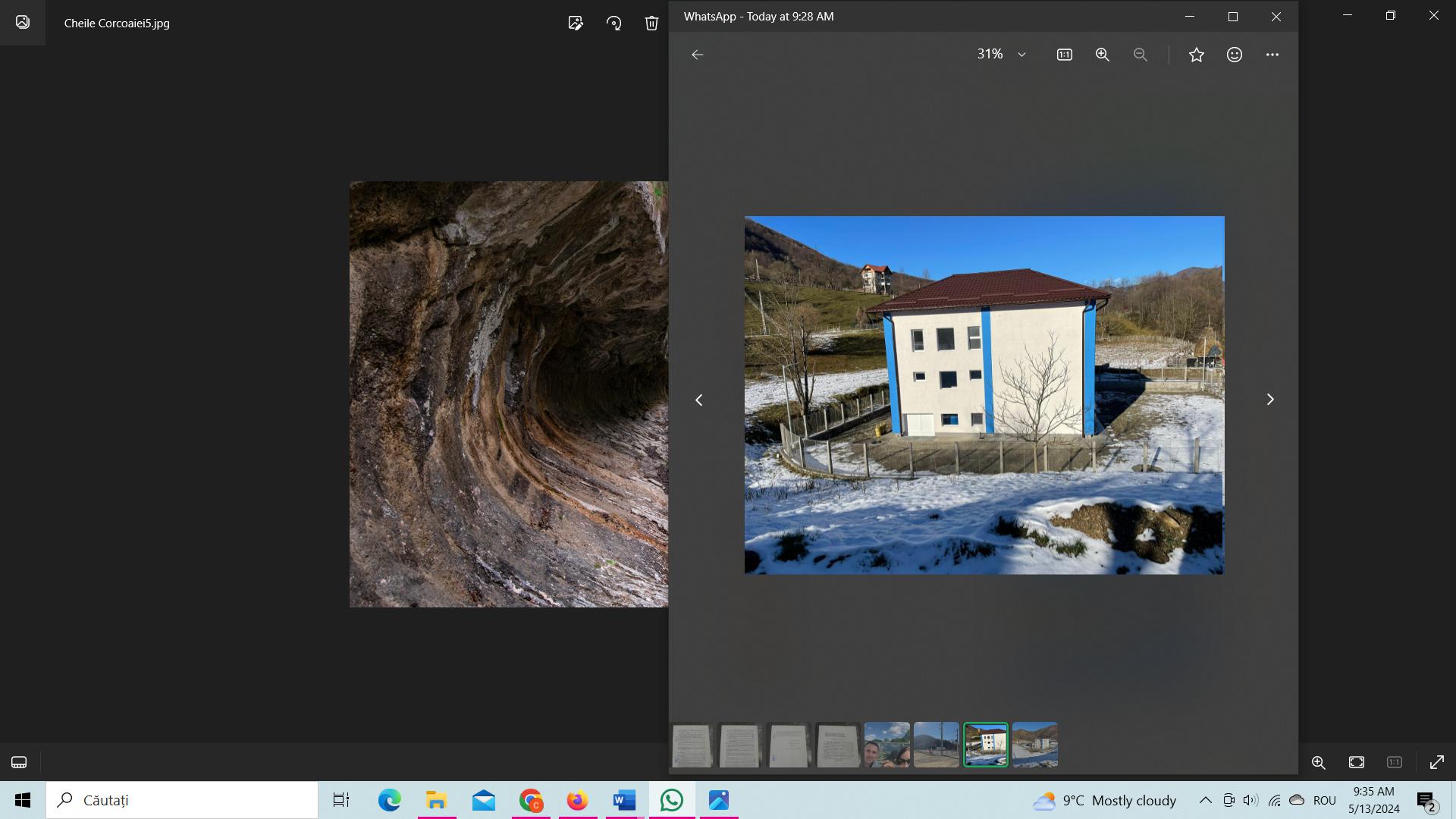Toggle the filmstrip in the Photos app

point(19,762)
